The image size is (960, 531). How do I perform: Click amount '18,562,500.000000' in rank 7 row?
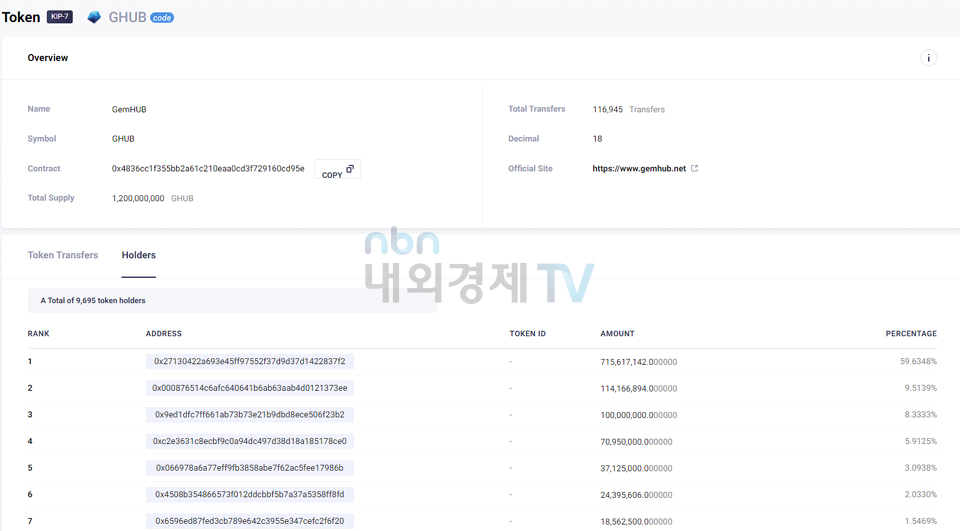pyautogui.click(x=636, y=522)
